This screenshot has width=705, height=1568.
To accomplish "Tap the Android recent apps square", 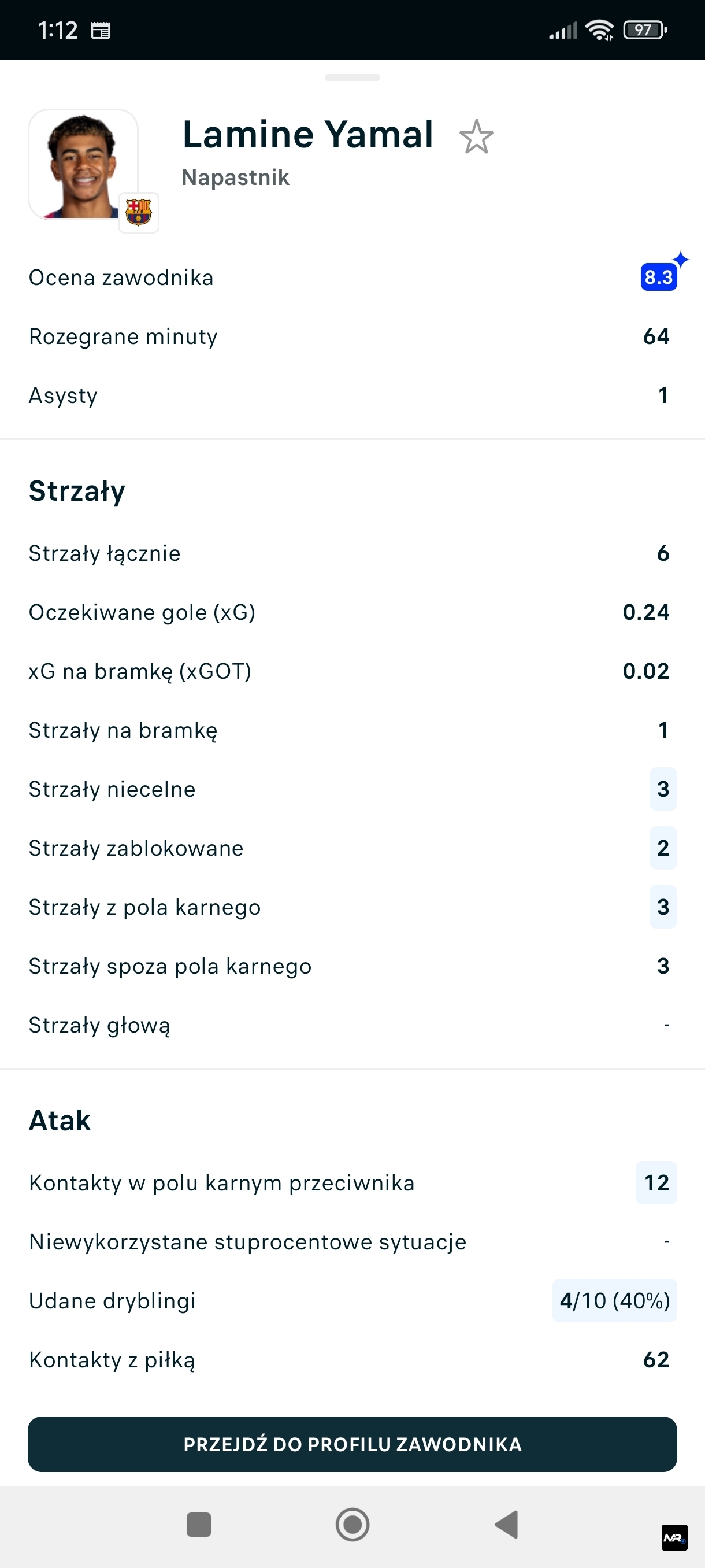I will coord(199,1524).
